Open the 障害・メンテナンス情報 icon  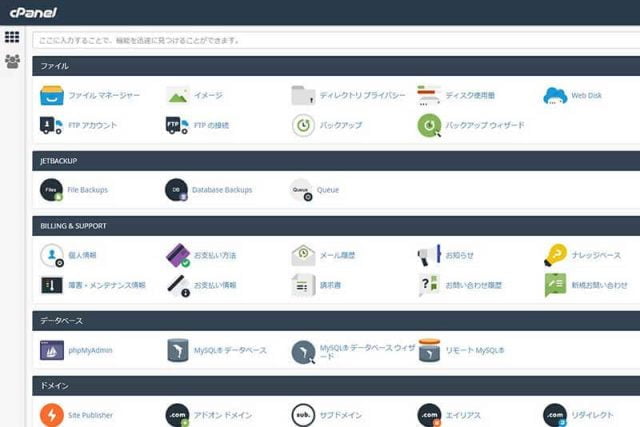tap(52, 285)
